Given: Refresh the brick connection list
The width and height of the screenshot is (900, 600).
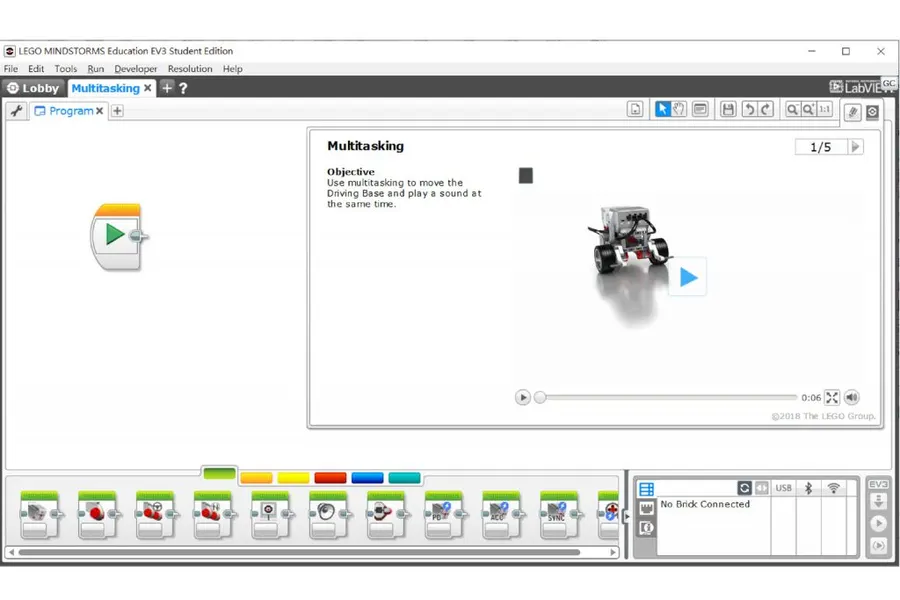Looking at the screenshot, I should tap(744, 488).
